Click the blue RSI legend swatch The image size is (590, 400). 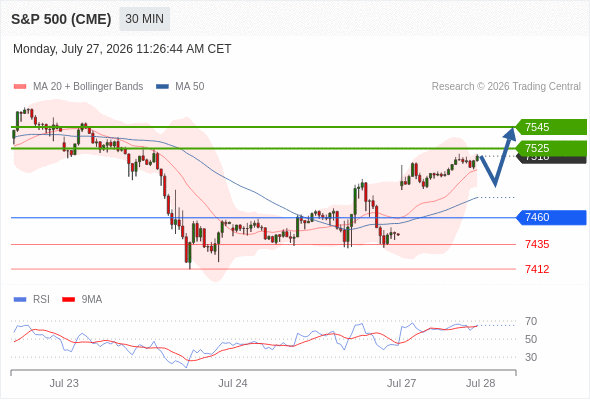[x=20, y=300]
